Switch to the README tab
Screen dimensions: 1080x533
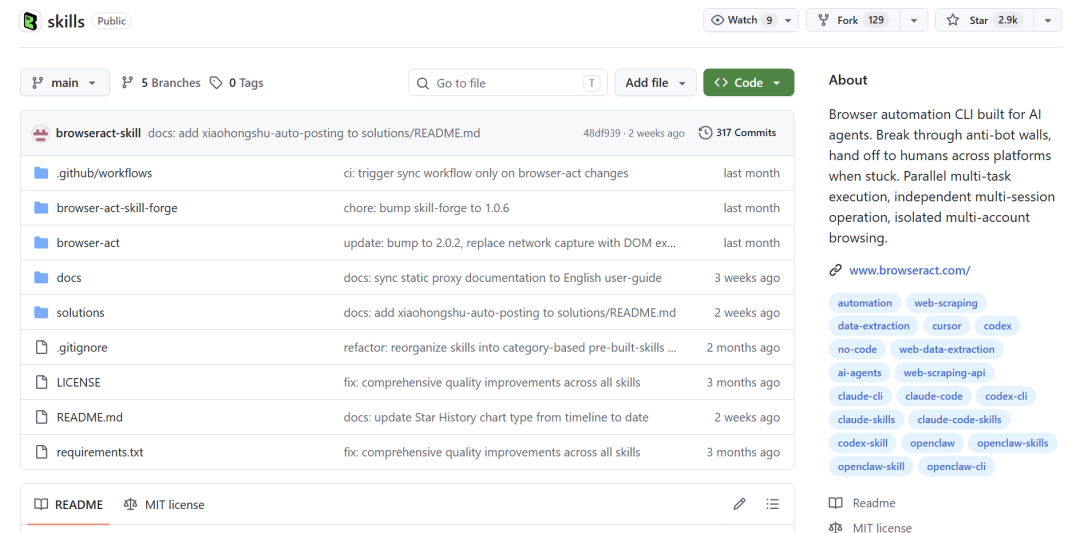(x=68, y=504)
